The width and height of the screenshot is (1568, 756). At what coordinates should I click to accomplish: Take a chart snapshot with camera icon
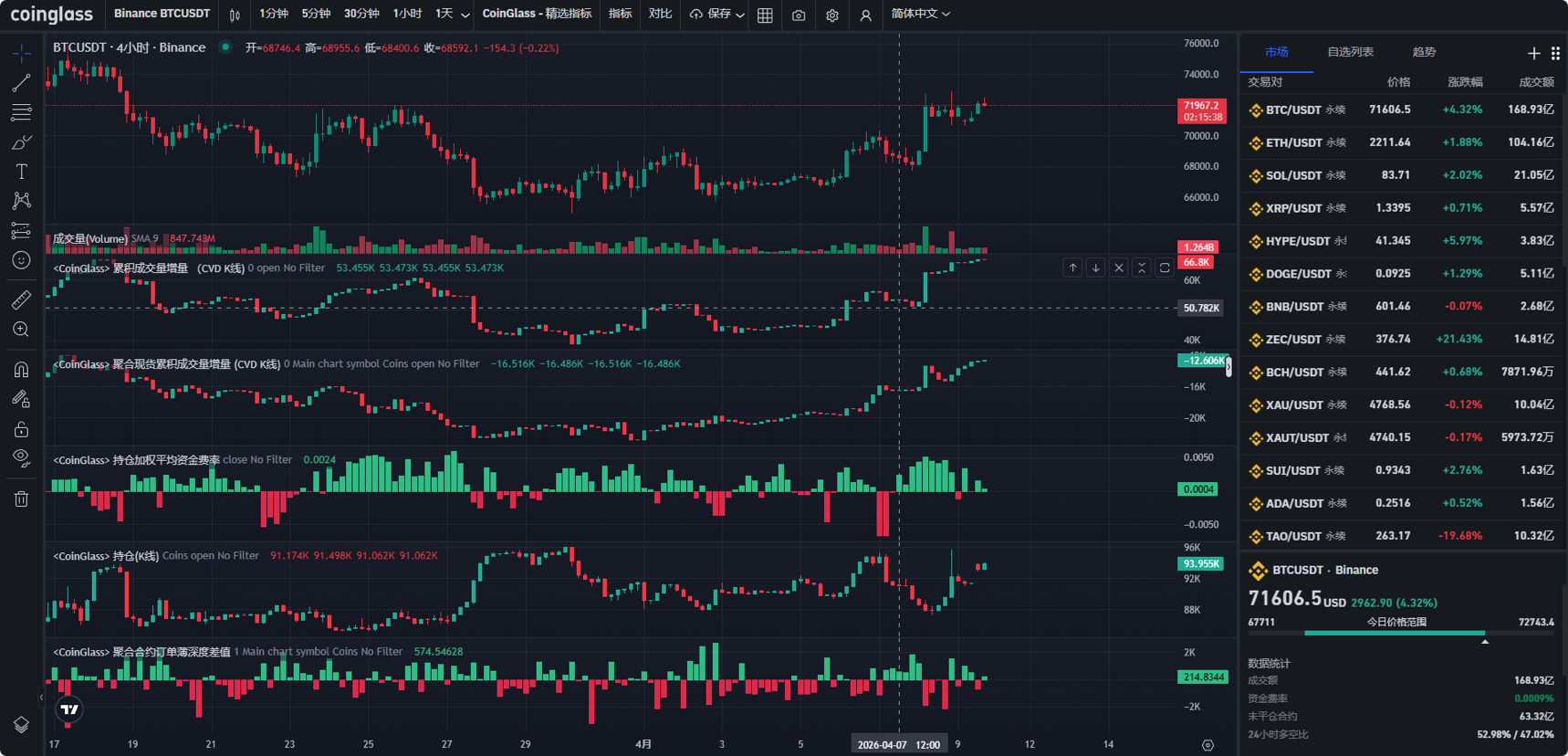[799, 15]
